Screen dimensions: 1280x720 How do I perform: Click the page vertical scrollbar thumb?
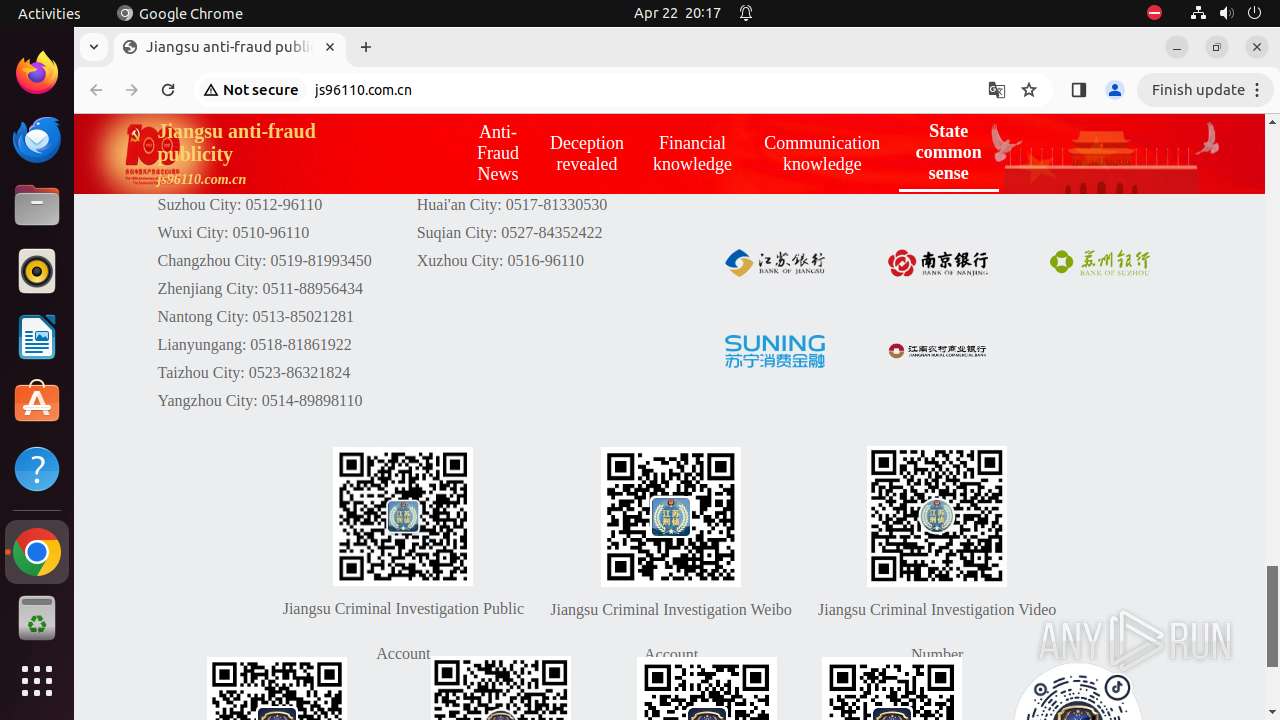pos(1272,616)
